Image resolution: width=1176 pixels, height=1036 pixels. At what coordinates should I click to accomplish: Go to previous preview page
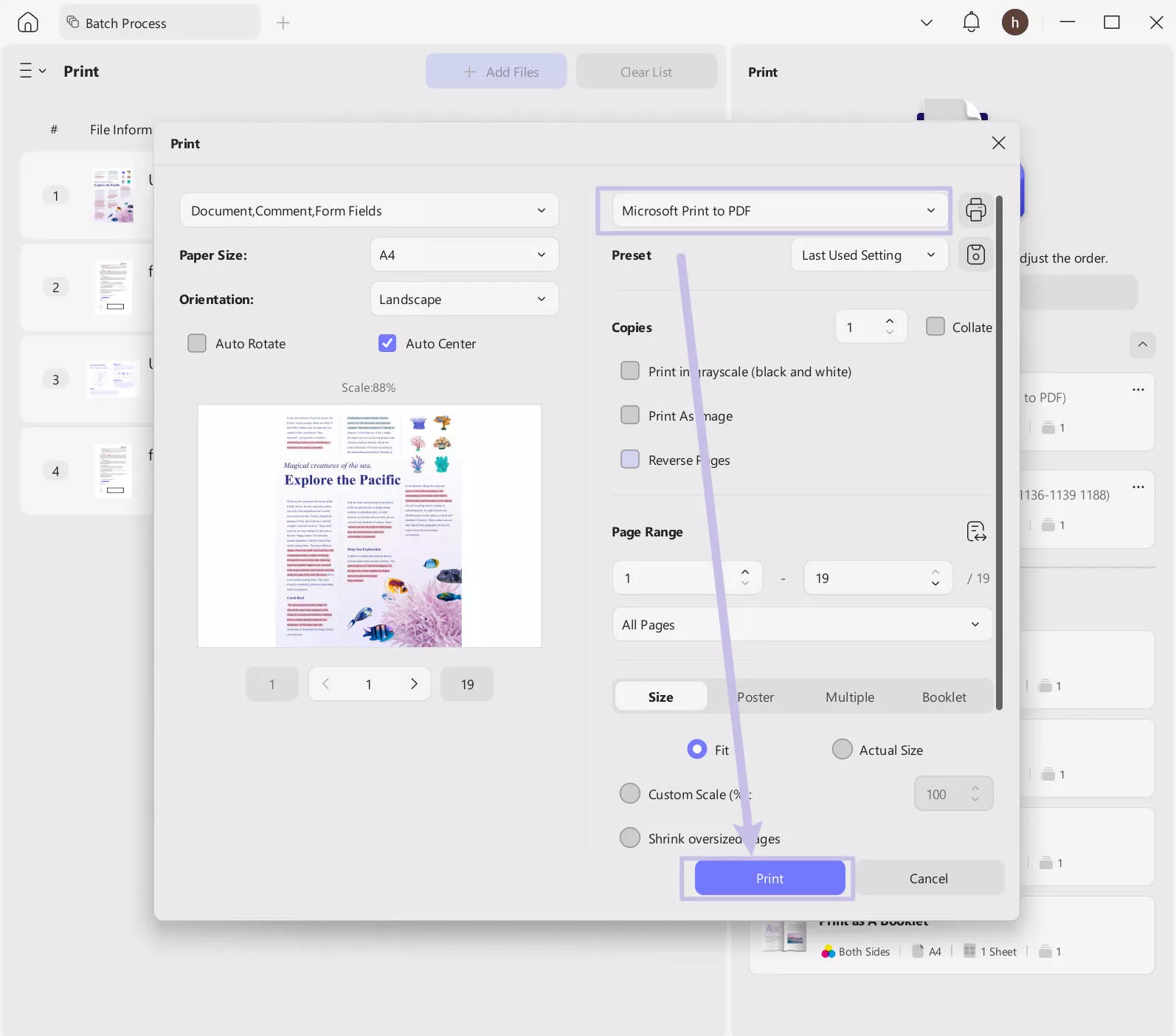click(x=325, y=684)
